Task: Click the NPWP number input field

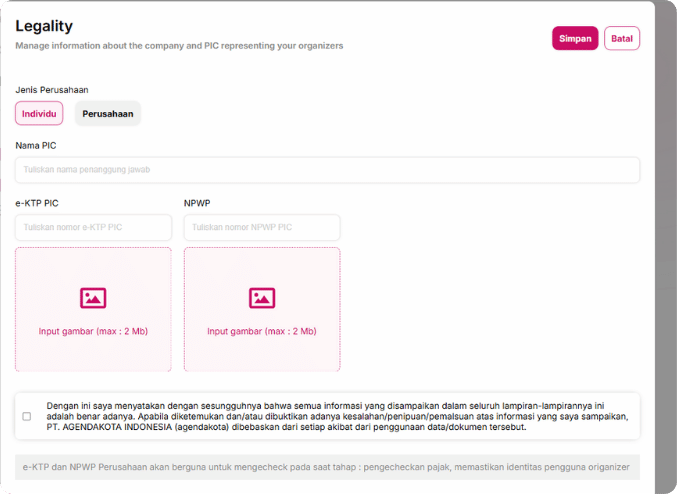Action: pos(262,227)
